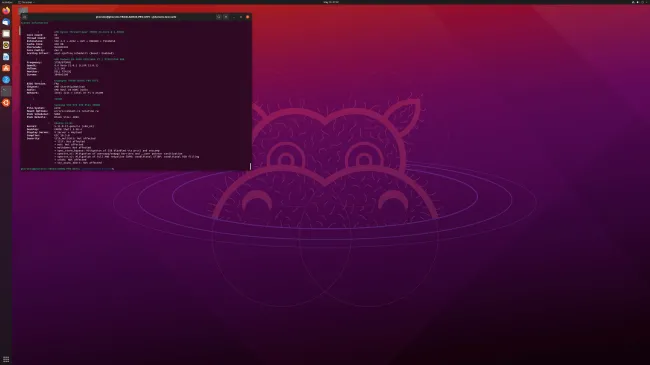Open the terminal hamburger menu
Screen dimensions: 650x365
226,17
